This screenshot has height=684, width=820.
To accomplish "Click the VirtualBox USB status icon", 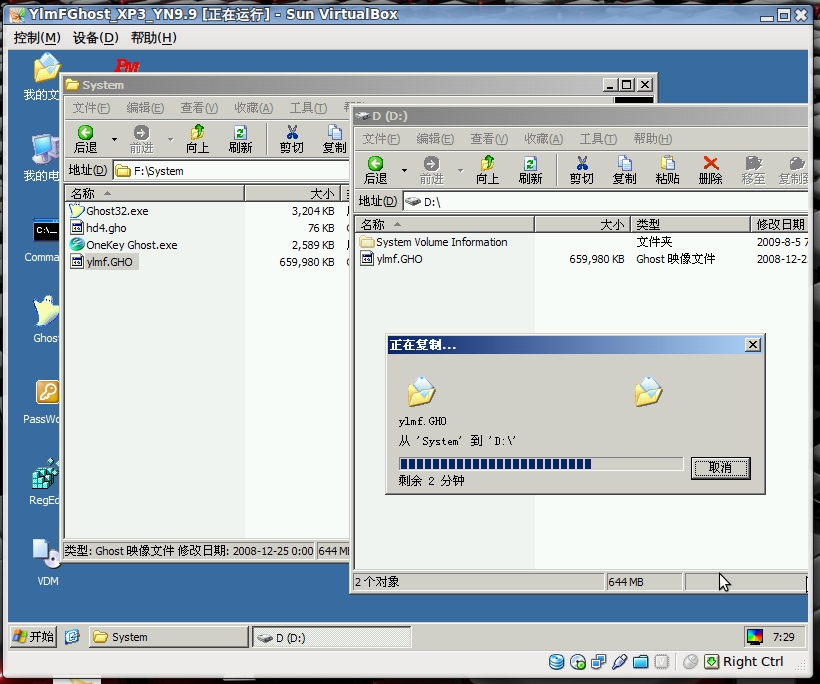I will click(x=620, y=662).
